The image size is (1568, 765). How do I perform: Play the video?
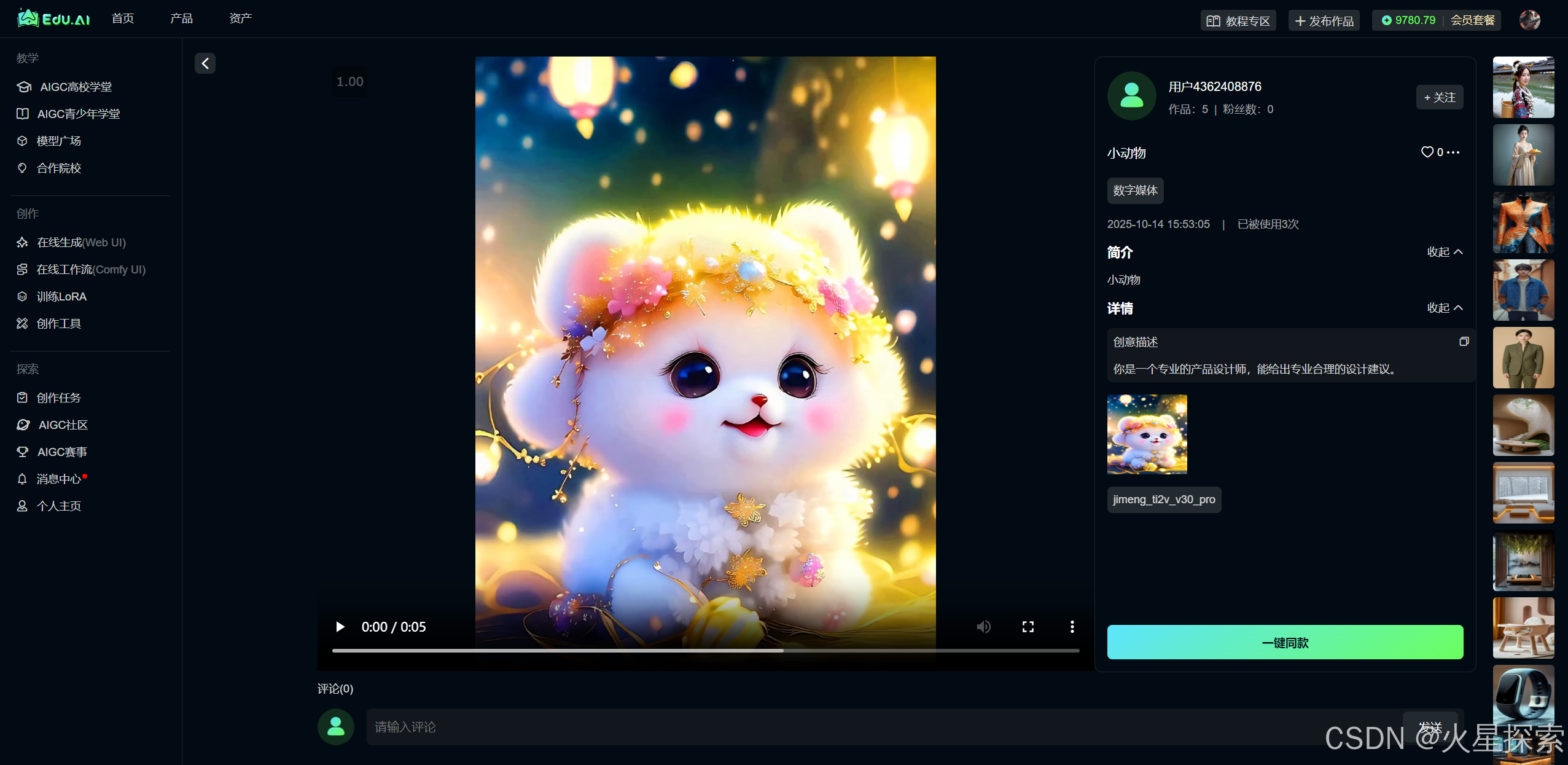click(x=340, y=627)
